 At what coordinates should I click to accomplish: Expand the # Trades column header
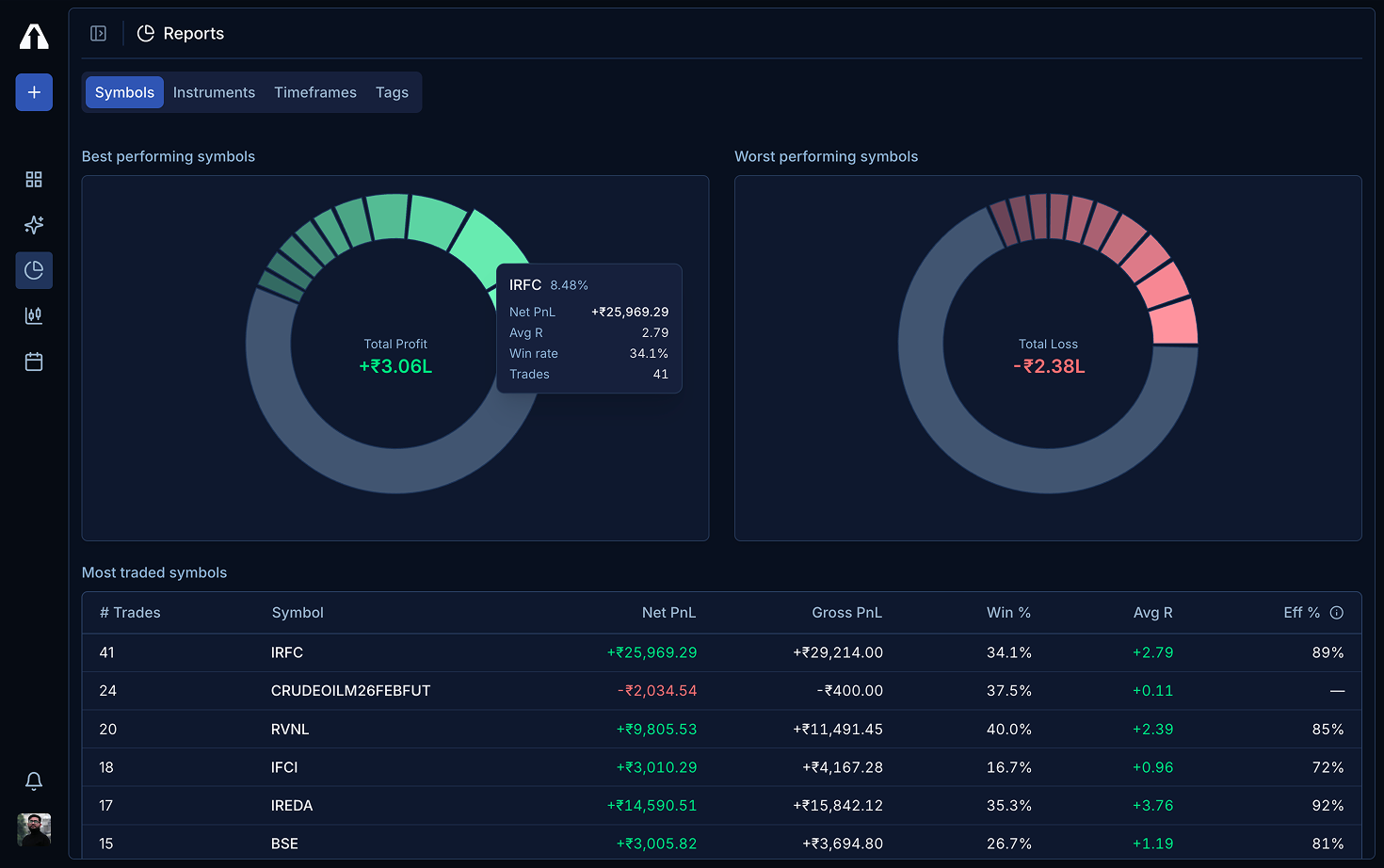[x=131, y=612]
